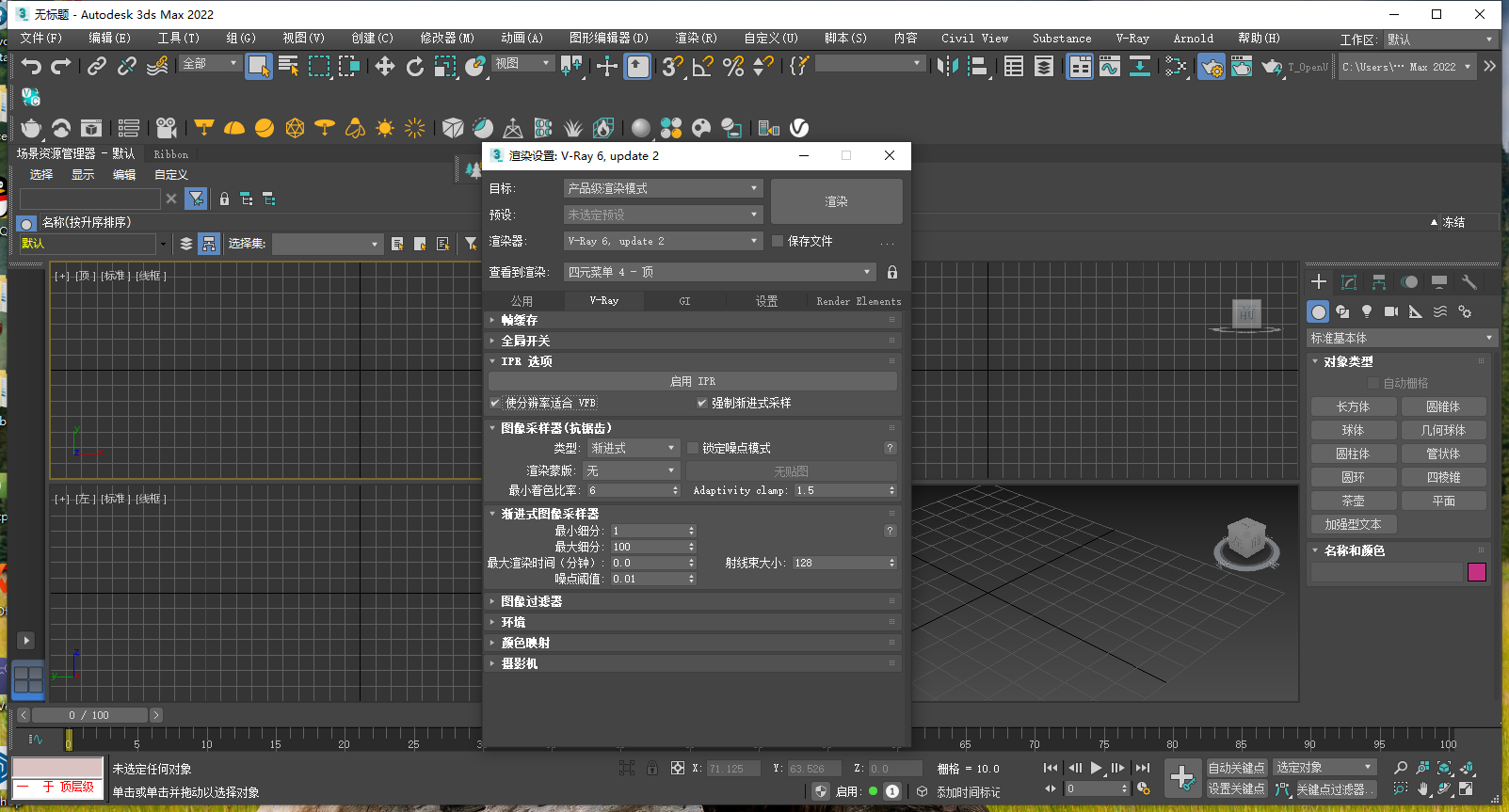Click the large Set Key plus icon

click(1182, 777)
